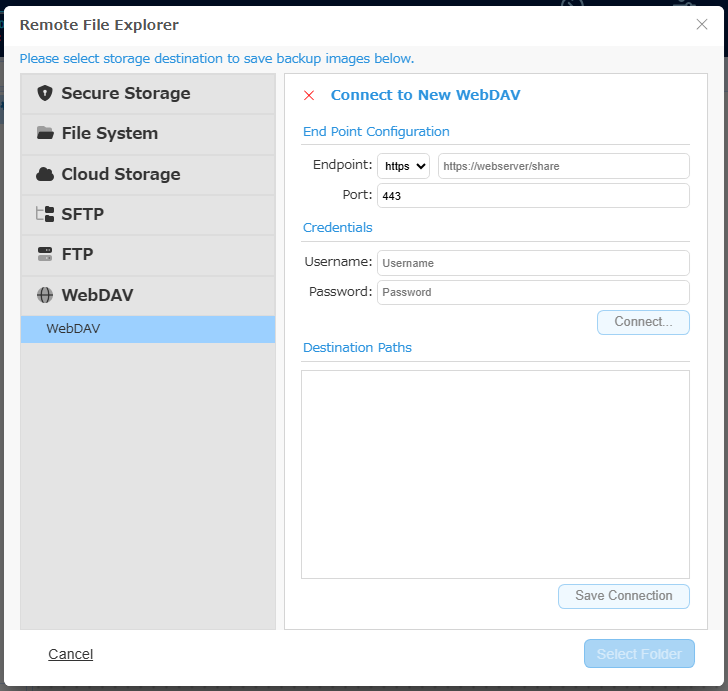The height and width of the screenshot is (691, 728).
Task: Close the Remote File Explorer dialog
Action: pyautogui.click(x=702, y=24)
